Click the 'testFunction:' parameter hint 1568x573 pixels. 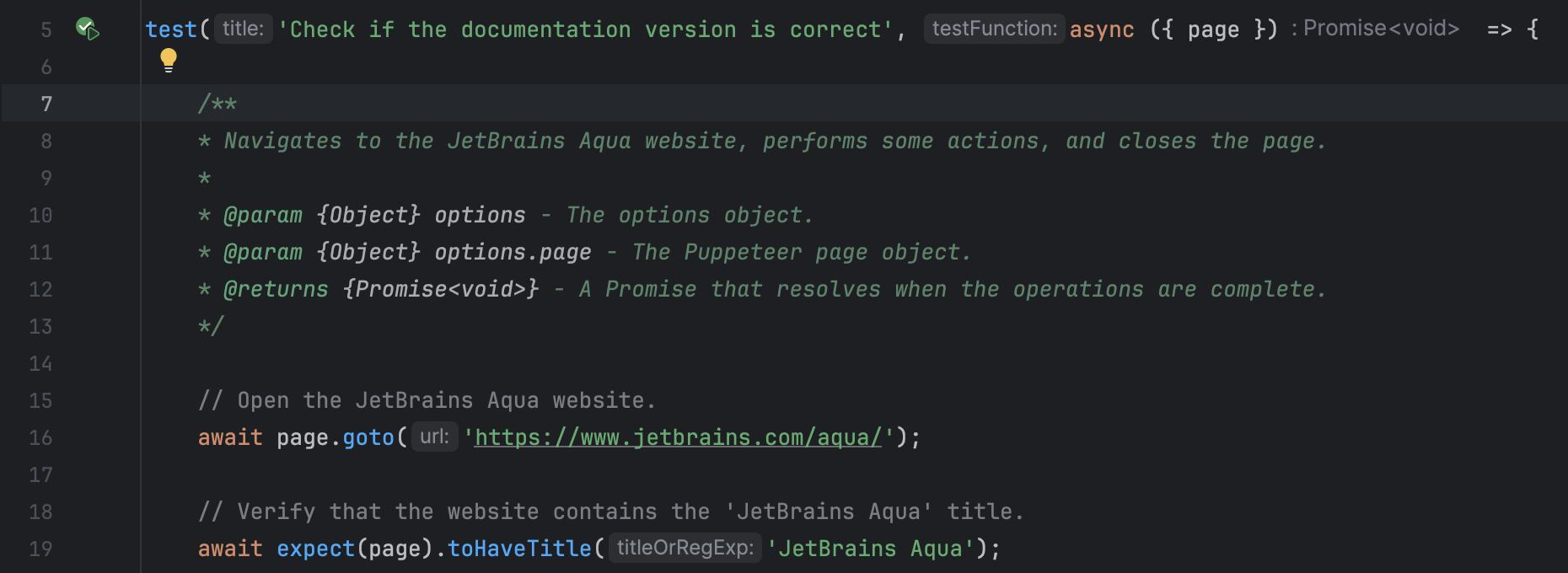[x=994, y=29]
